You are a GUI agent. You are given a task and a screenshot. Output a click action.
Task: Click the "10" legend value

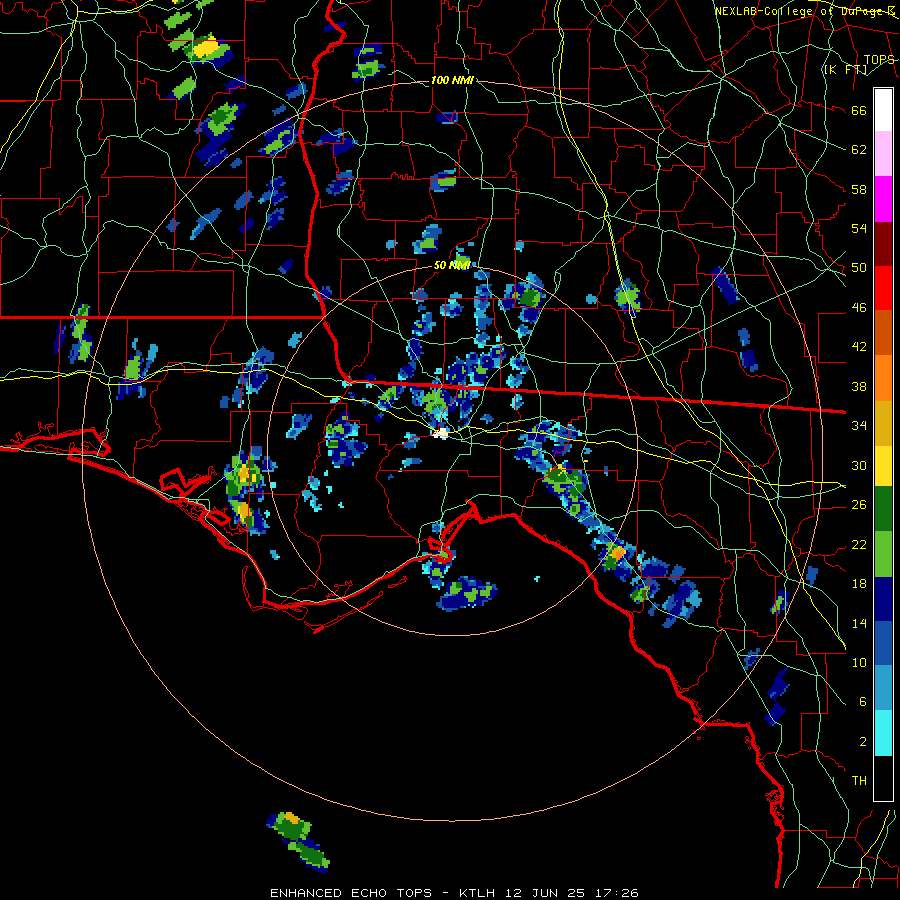[859, 662]
